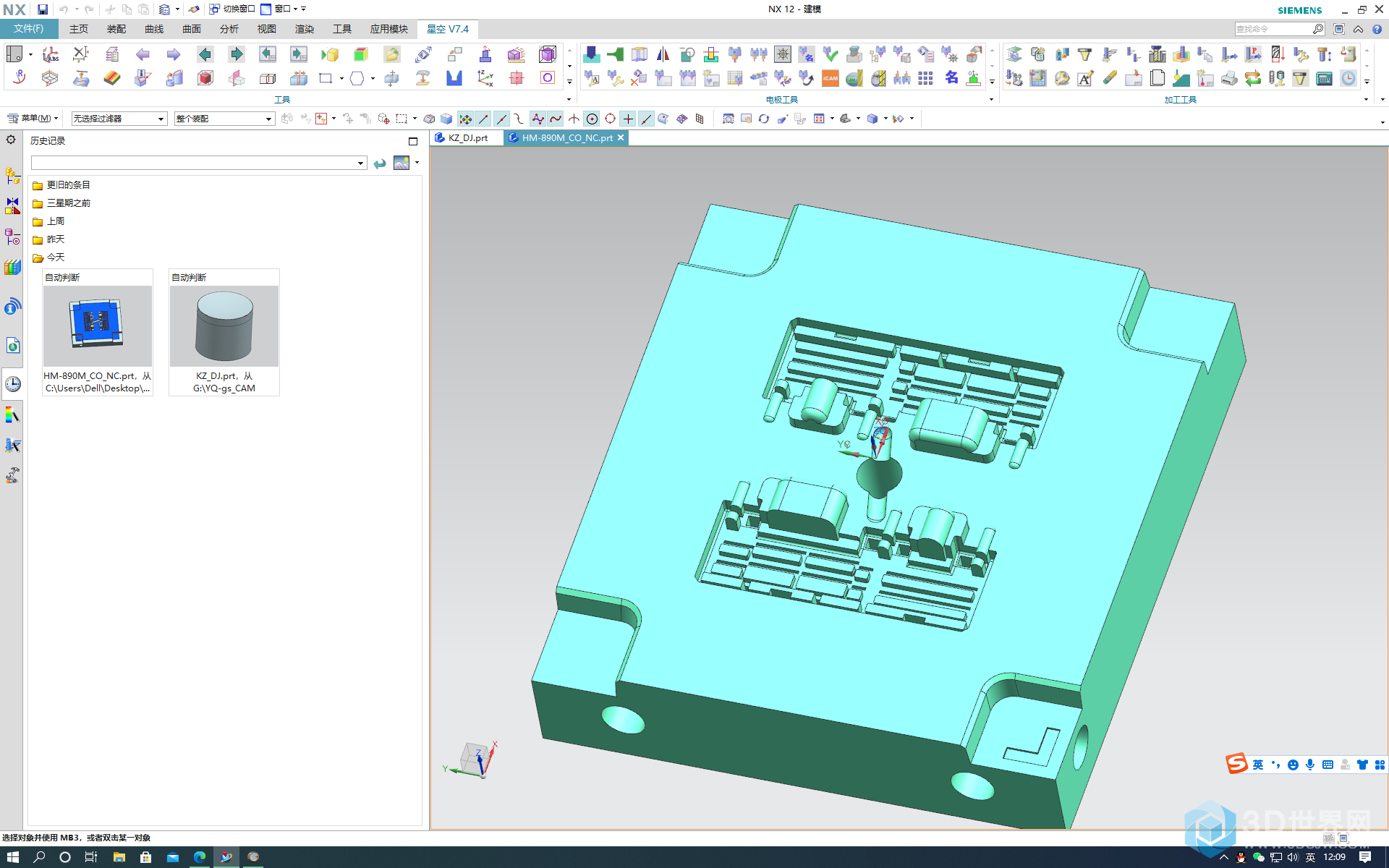Open the Reuse Library books icon

(x=12, y=268)
